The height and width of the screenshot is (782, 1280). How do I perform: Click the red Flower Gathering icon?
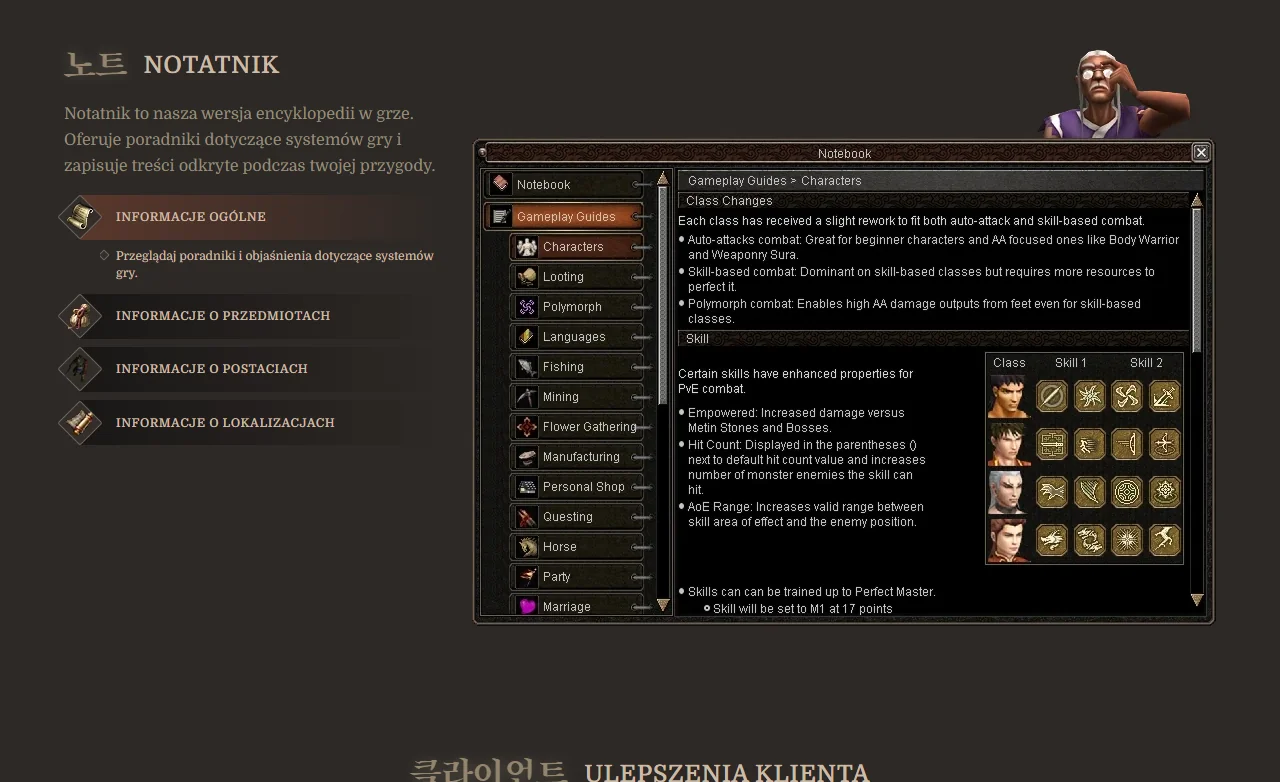point(527,427)
